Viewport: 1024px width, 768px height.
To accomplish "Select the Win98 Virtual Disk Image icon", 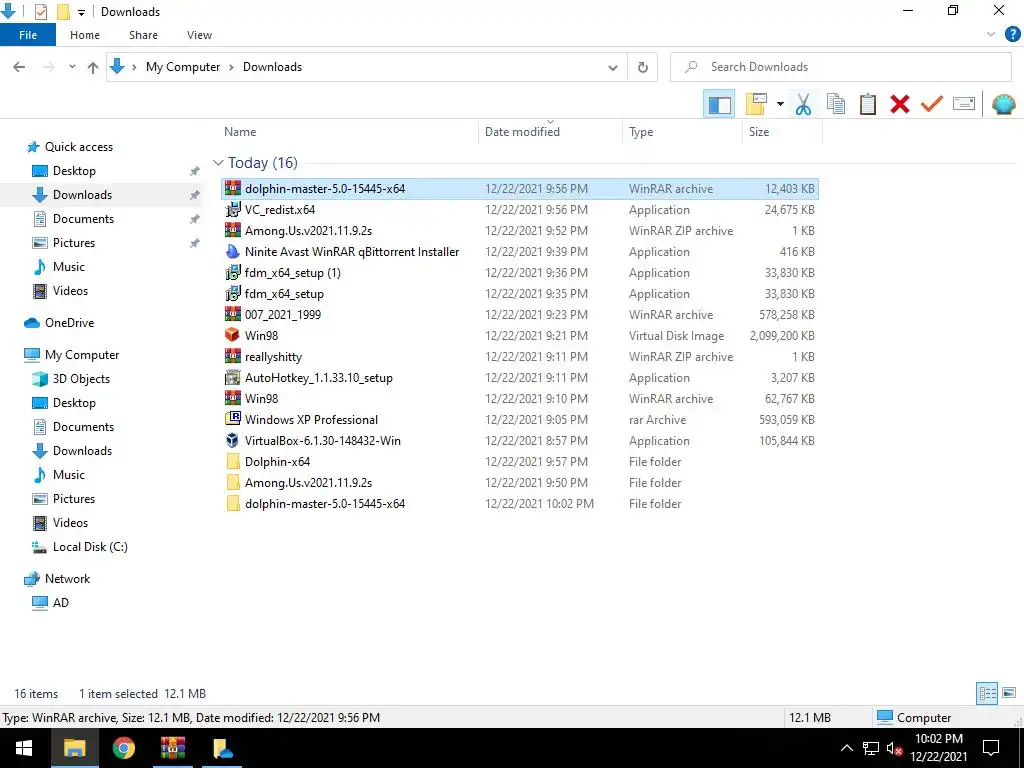I will [232, 335].
